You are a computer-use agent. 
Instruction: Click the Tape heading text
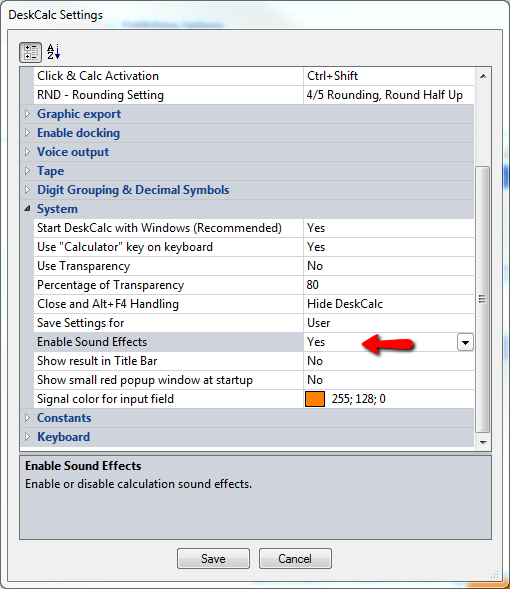coord(50,171)
